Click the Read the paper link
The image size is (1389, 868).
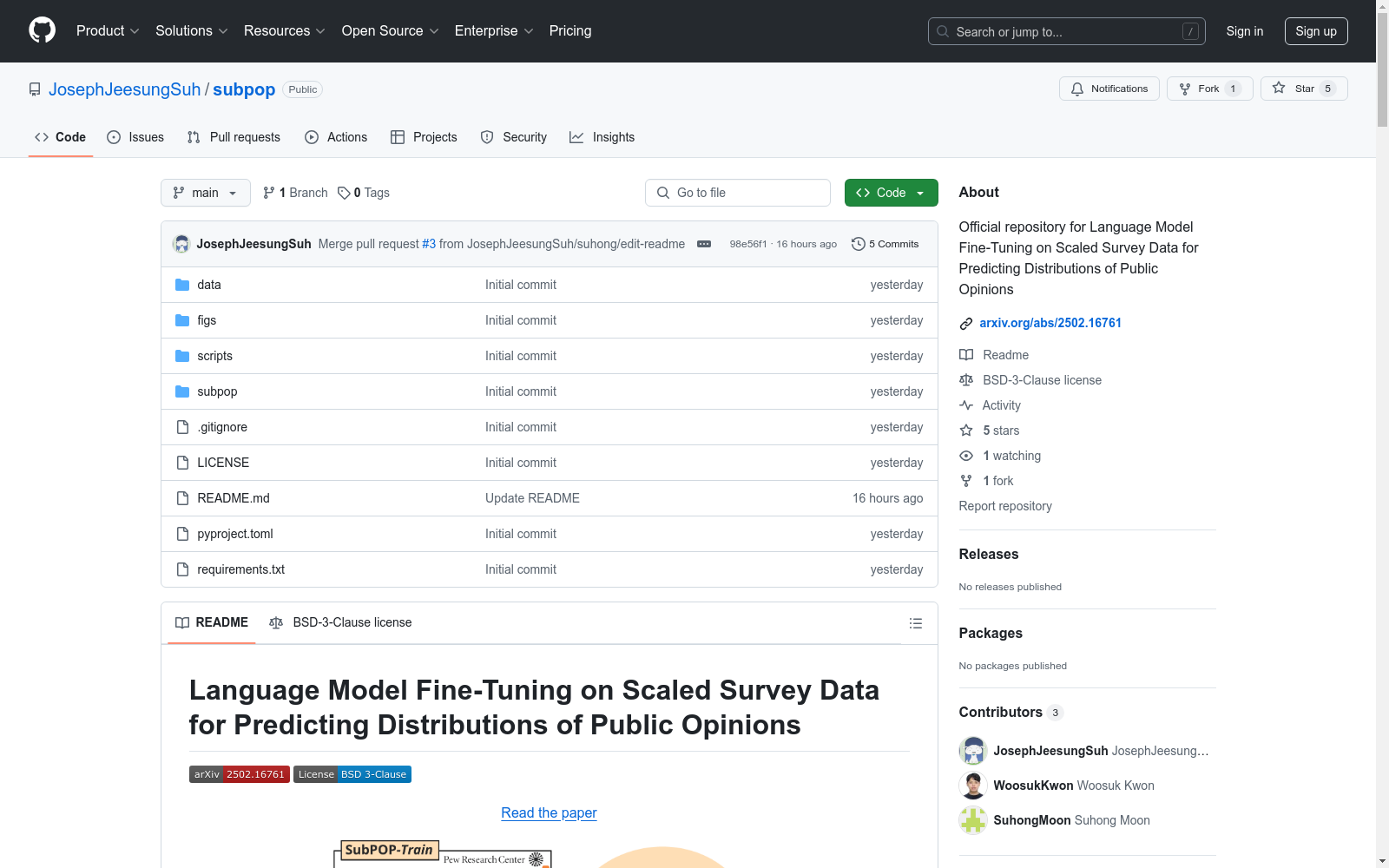click(549, 812)
